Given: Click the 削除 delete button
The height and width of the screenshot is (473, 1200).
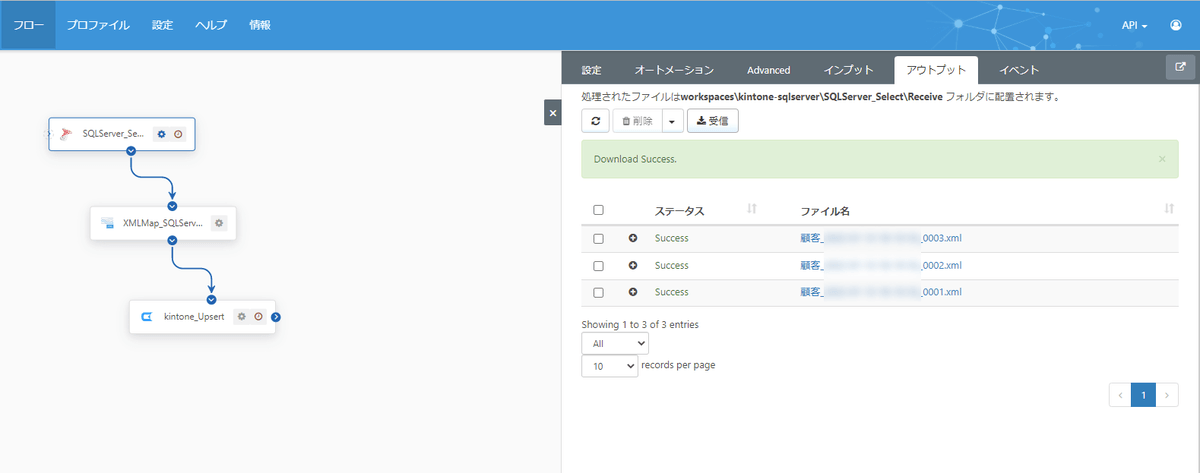Looking at the screenshot, I should [x=637, y=121].
